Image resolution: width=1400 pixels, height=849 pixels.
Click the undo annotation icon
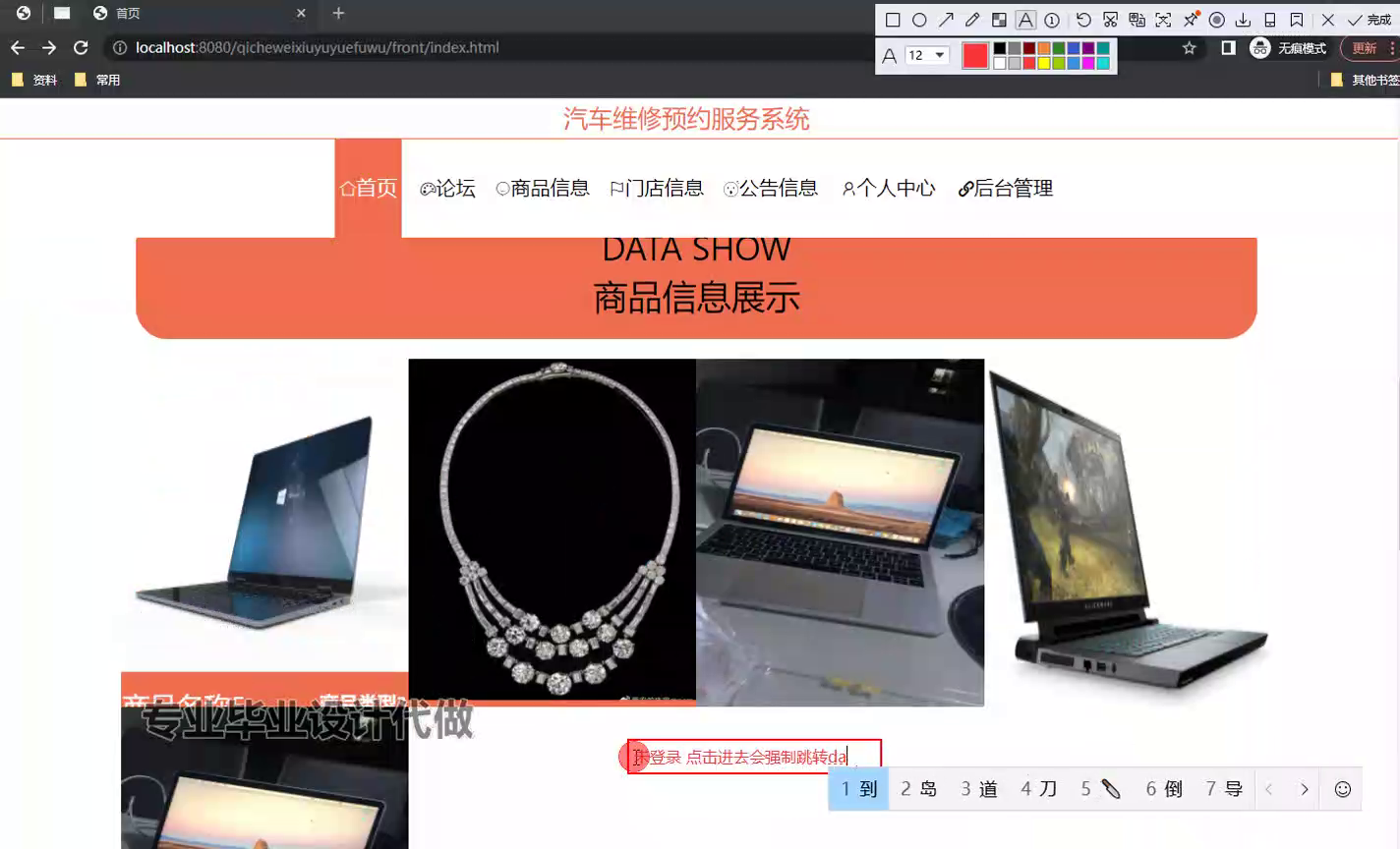tap(1083, 20)
